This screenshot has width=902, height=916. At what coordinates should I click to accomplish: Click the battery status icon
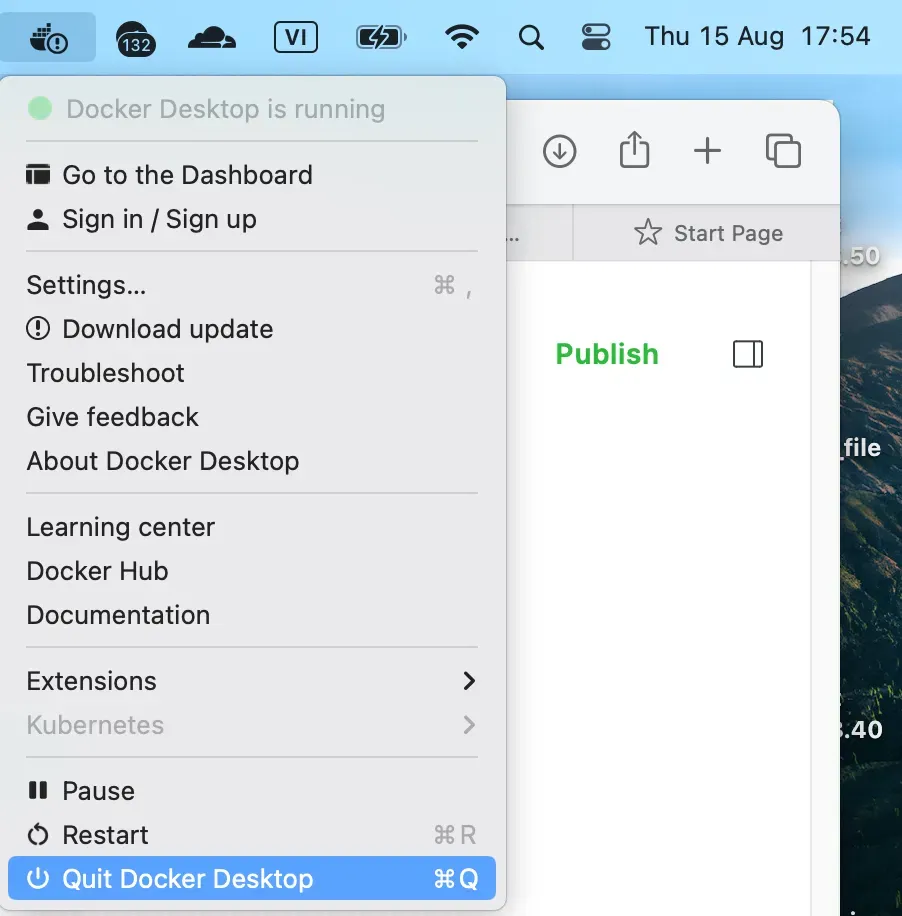(380, 36)
